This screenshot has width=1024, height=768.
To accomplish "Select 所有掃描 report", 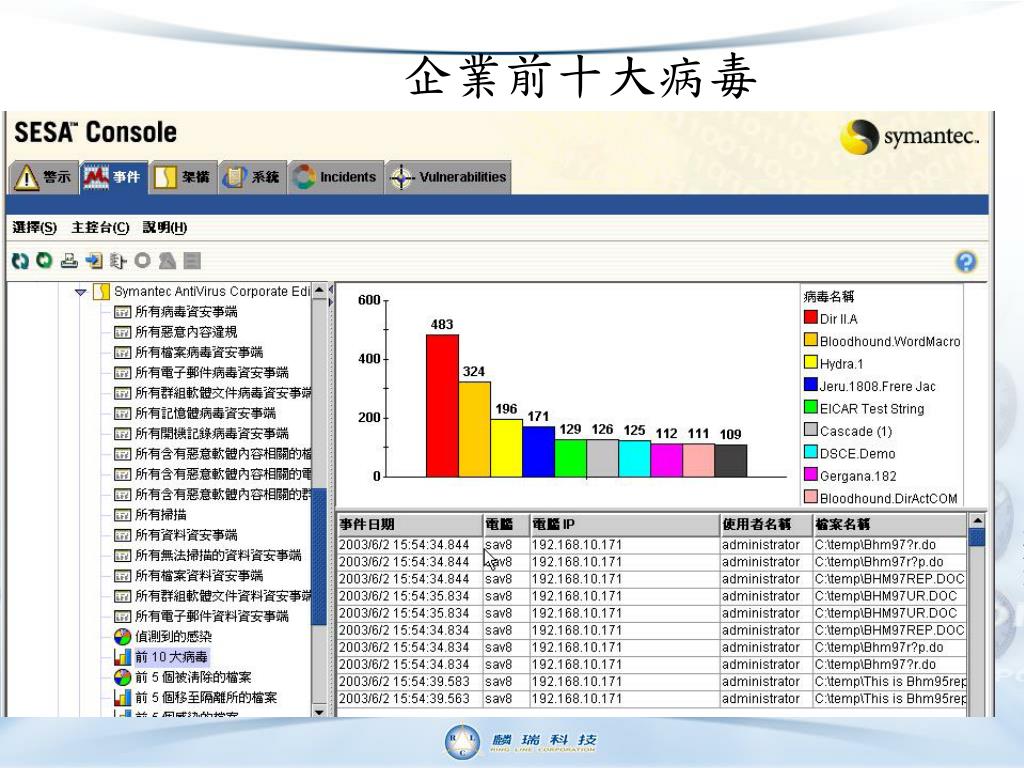I will pyautogui.click(x=161, y=515).
